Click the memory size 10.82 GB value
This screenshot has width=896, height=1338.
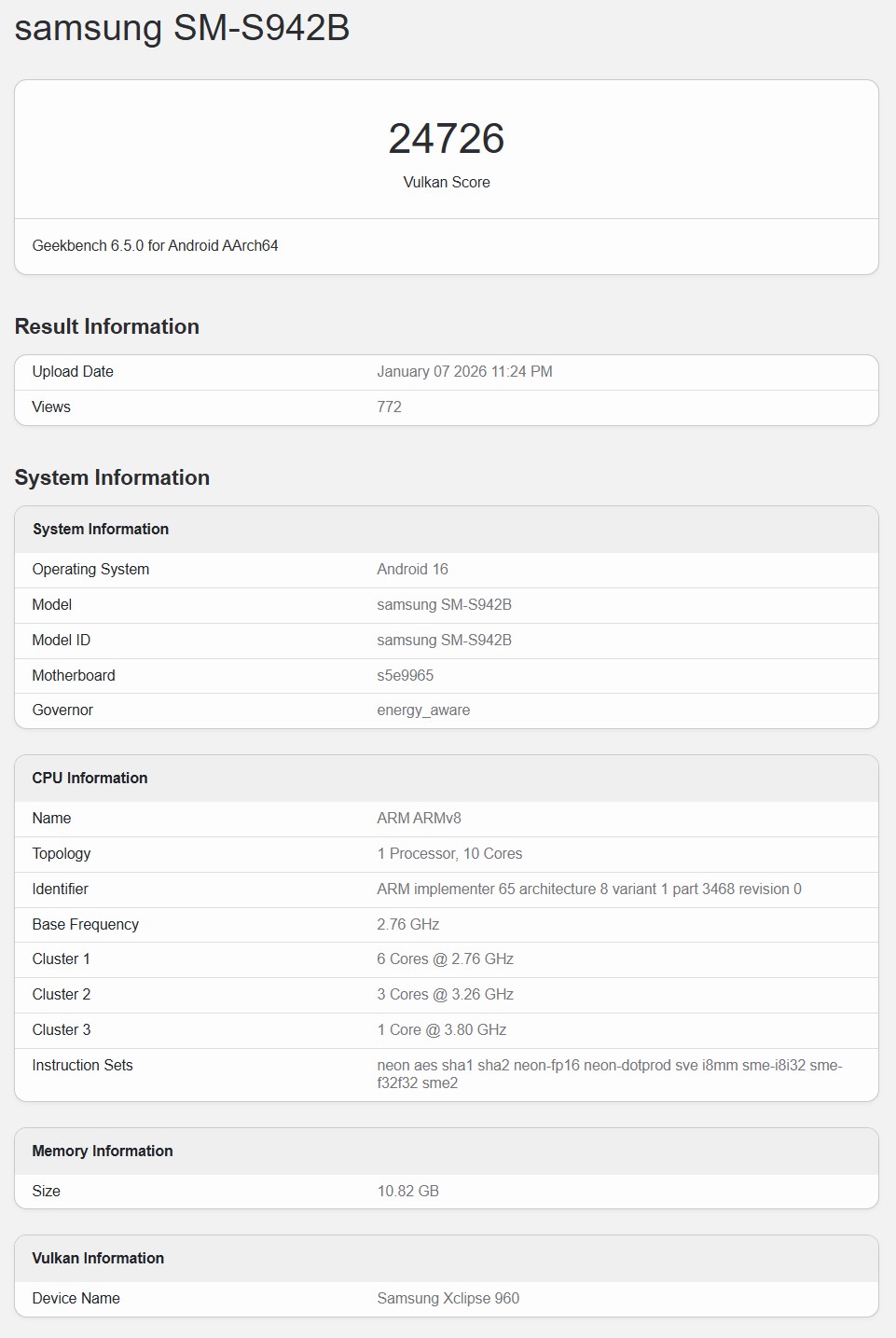tap(407, 1192)
